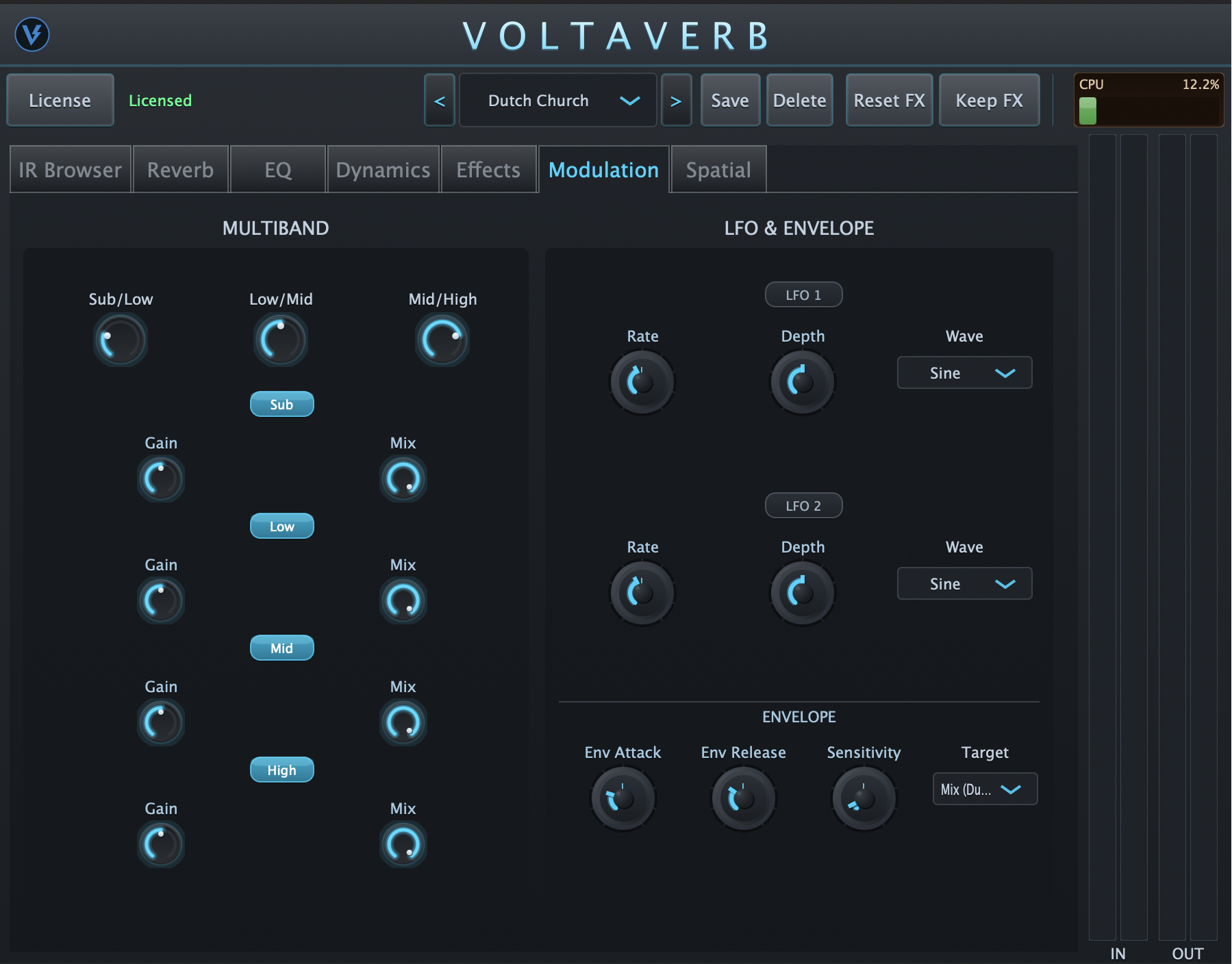Click the Env Attack knob

[x=623, y=798]
